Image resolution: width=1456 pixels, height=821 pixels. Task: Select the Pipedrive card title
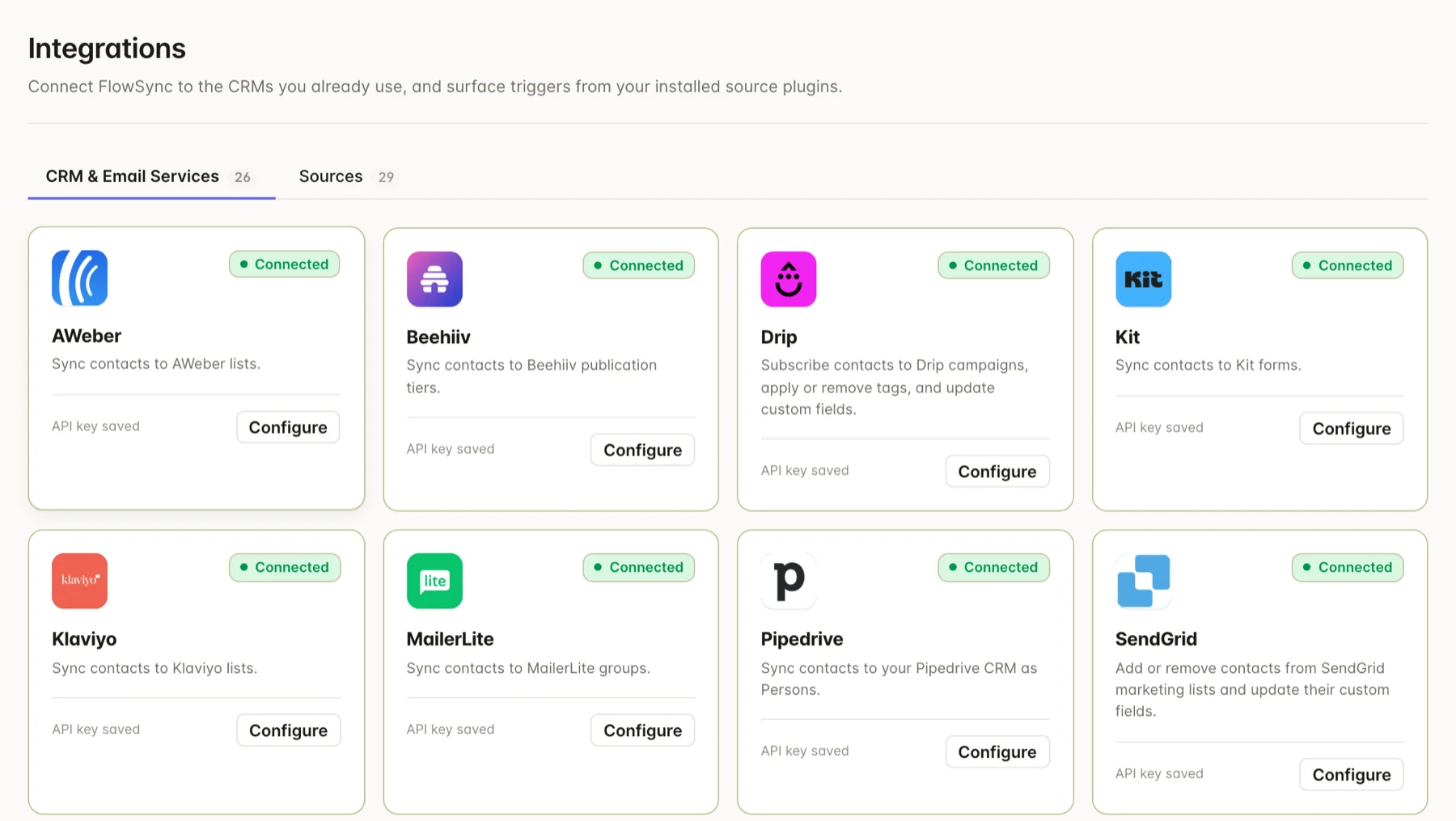pyautogui.click(x=802, y=639)
